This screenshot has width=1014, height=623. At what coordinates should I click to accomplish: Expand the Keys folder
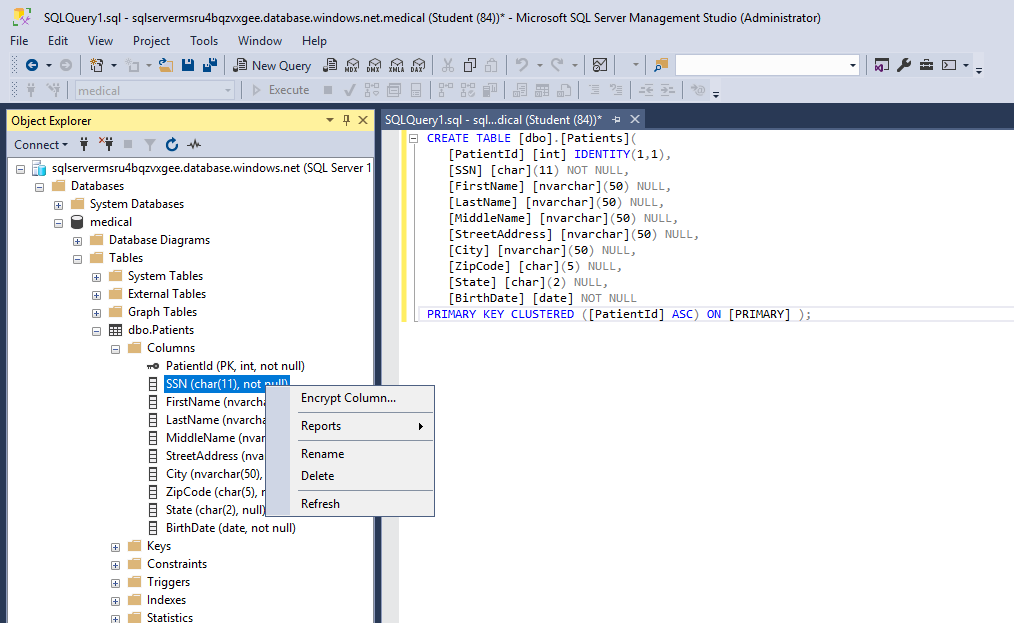click(x=115, y=547)
